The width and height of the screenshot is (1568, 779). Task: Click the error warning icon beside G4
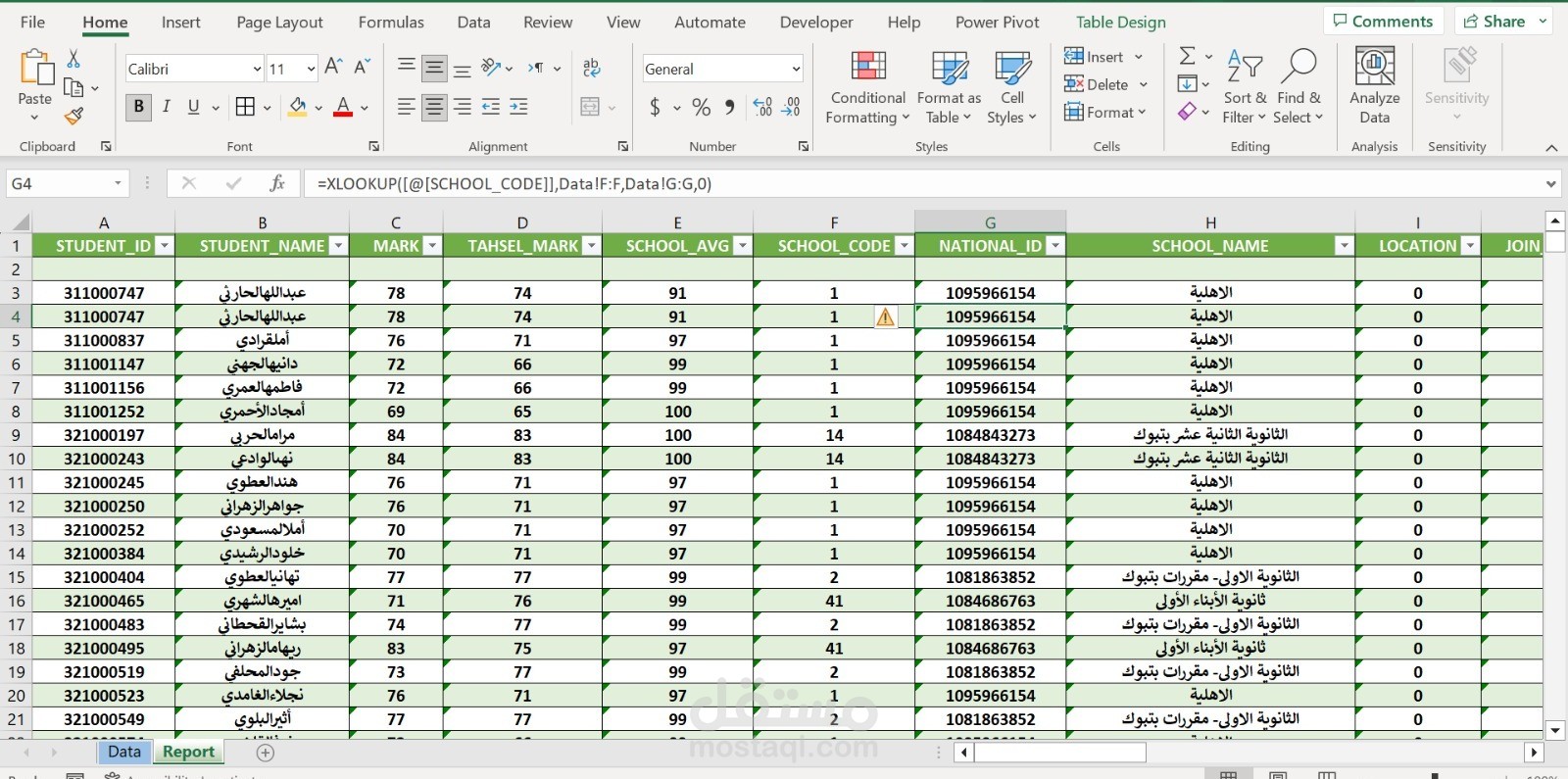885,316
